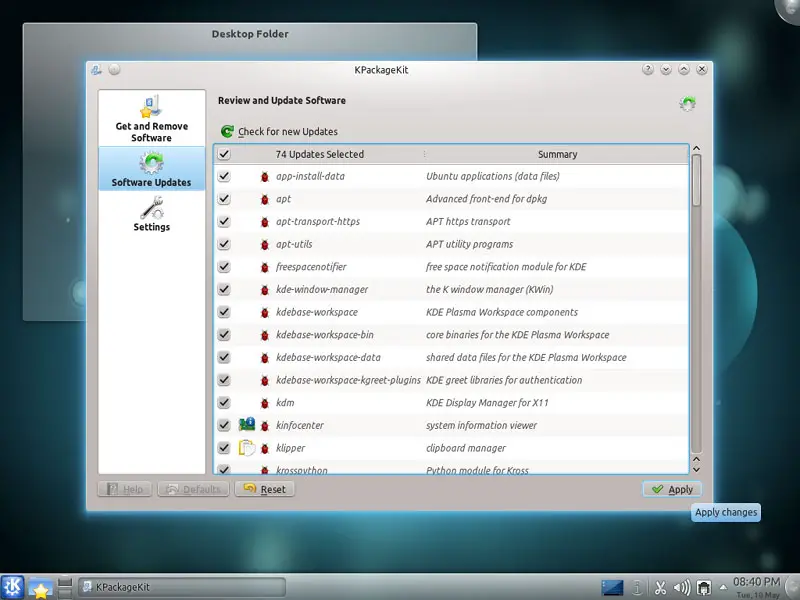Toggle the kdebase-workspace-bin checkbox

(224, 335)
